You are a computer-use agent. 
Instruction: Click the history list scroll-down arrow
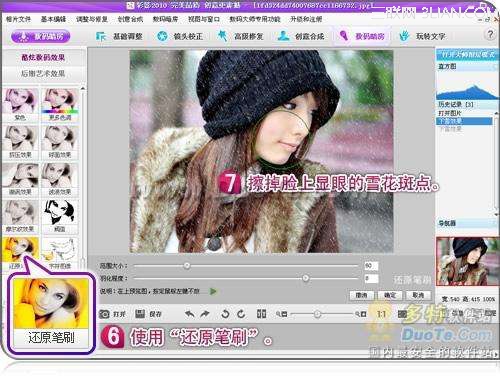496,214
